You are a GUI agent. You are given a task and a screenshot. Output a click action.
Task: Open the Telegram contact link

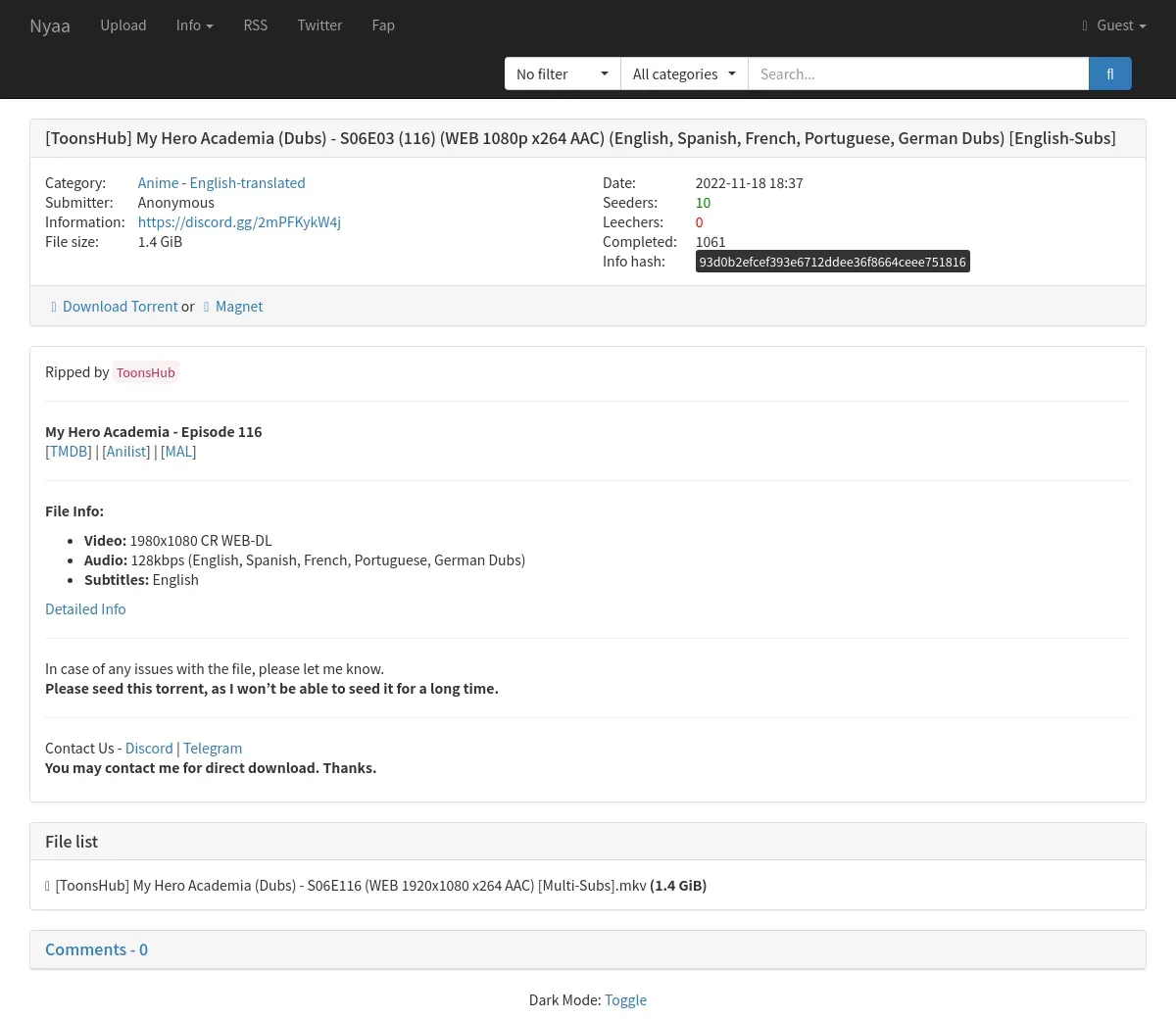pos(213,749)
